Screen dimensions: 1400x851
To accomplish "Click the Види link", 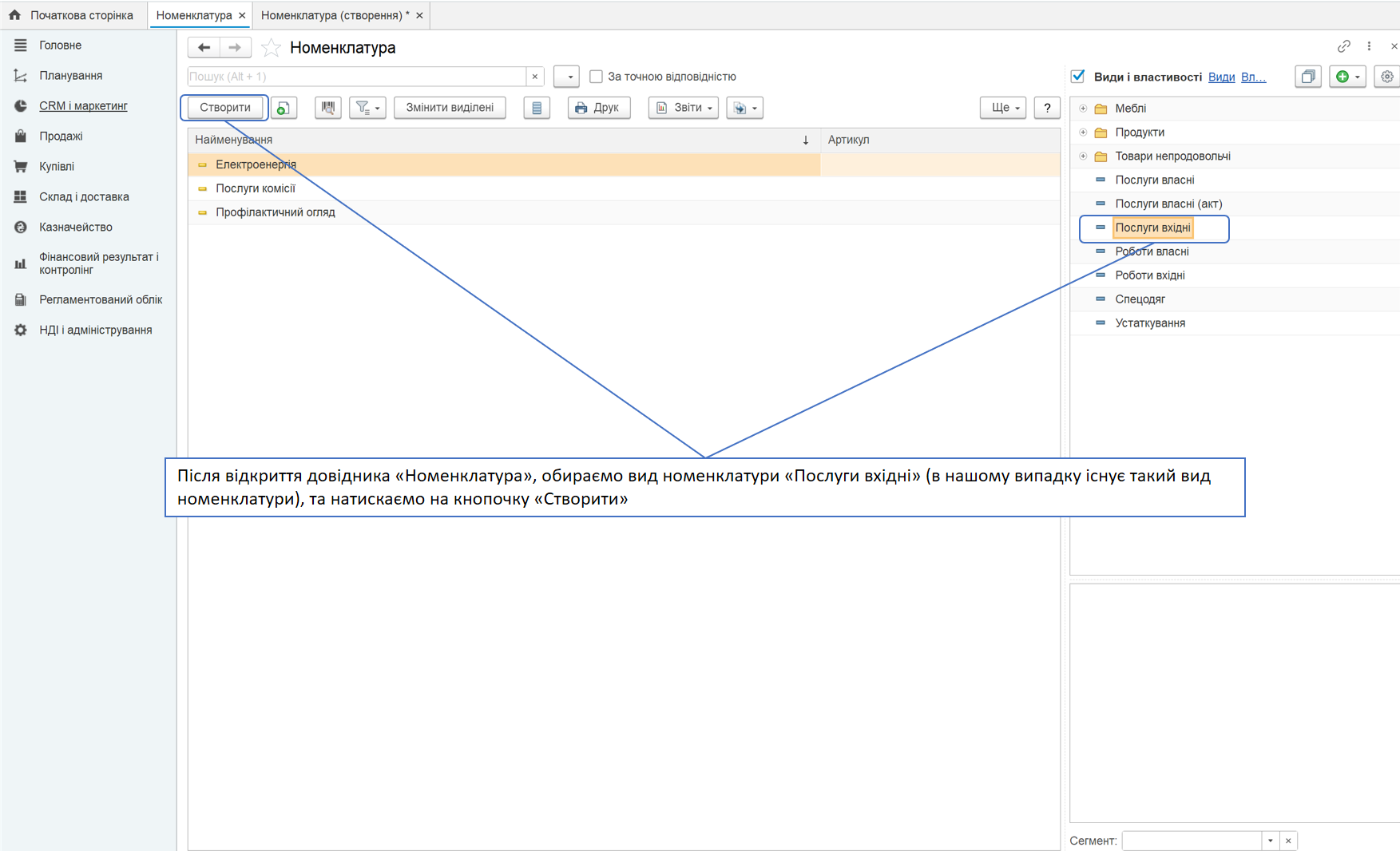I will 1221,77.
